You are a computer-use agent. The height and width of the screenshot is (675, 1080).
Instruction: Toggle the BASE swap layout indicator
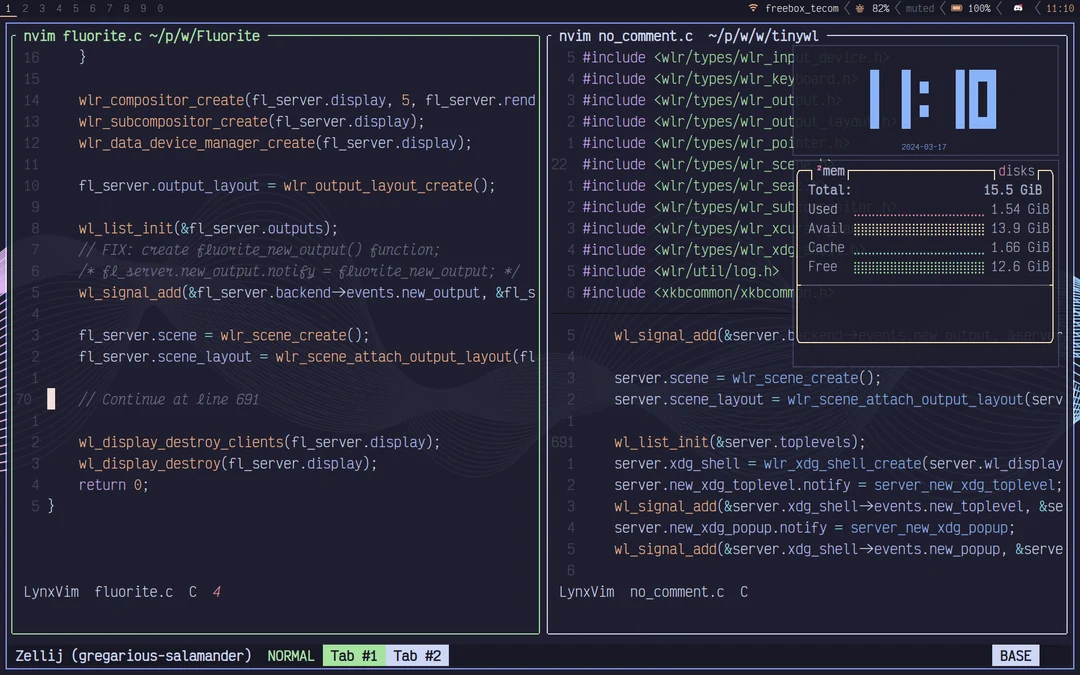coord(1016,655)
